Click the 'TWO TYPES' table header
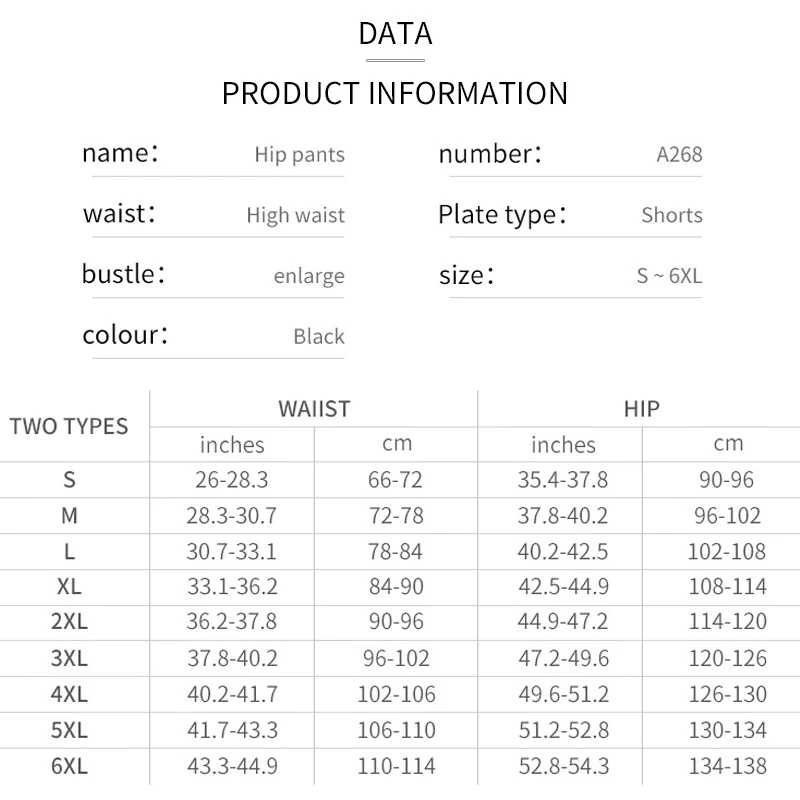 [x=69, y=426]
